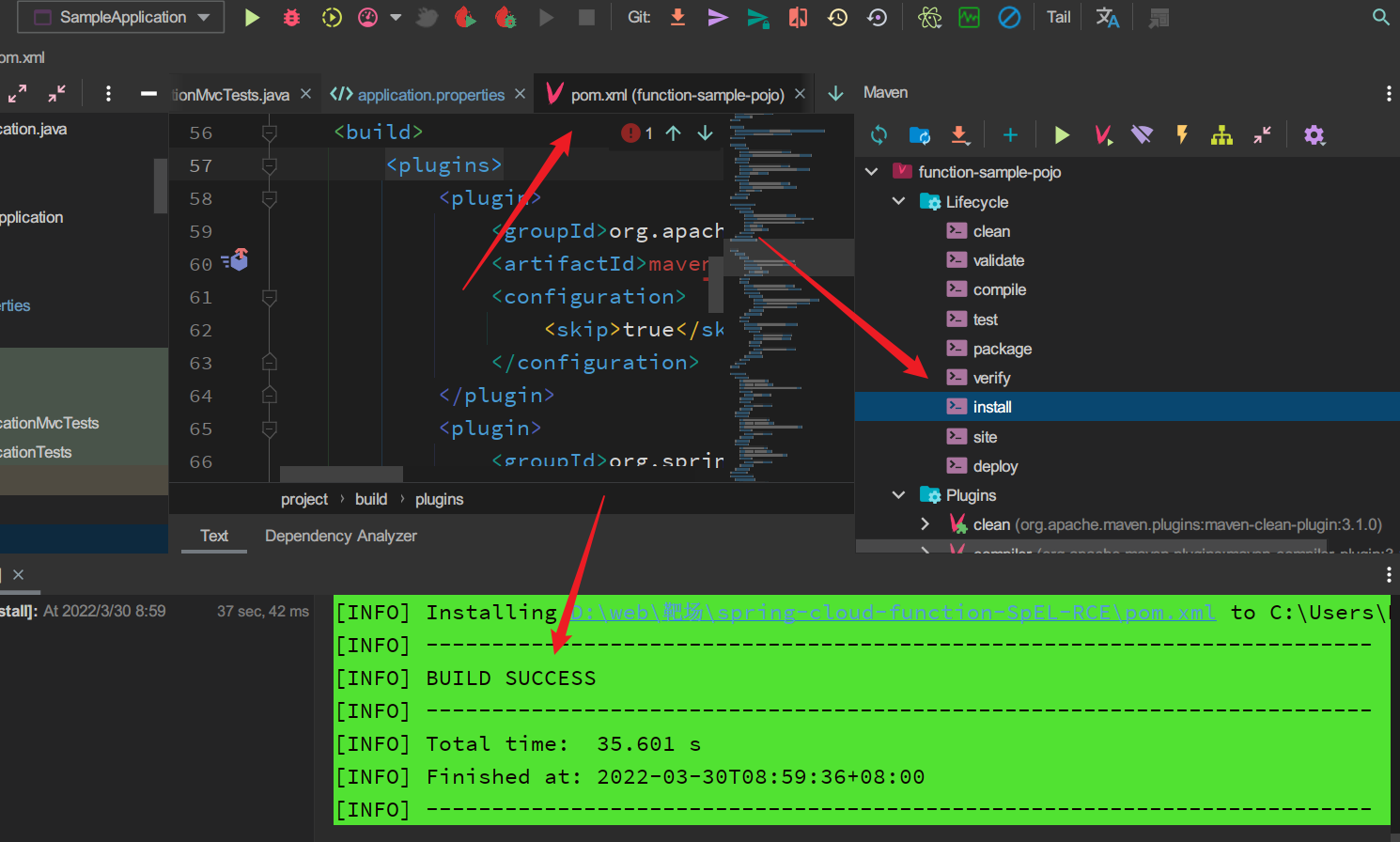Open the profiler run icon
1400x842 pixels.
click(x=368, y=17)
